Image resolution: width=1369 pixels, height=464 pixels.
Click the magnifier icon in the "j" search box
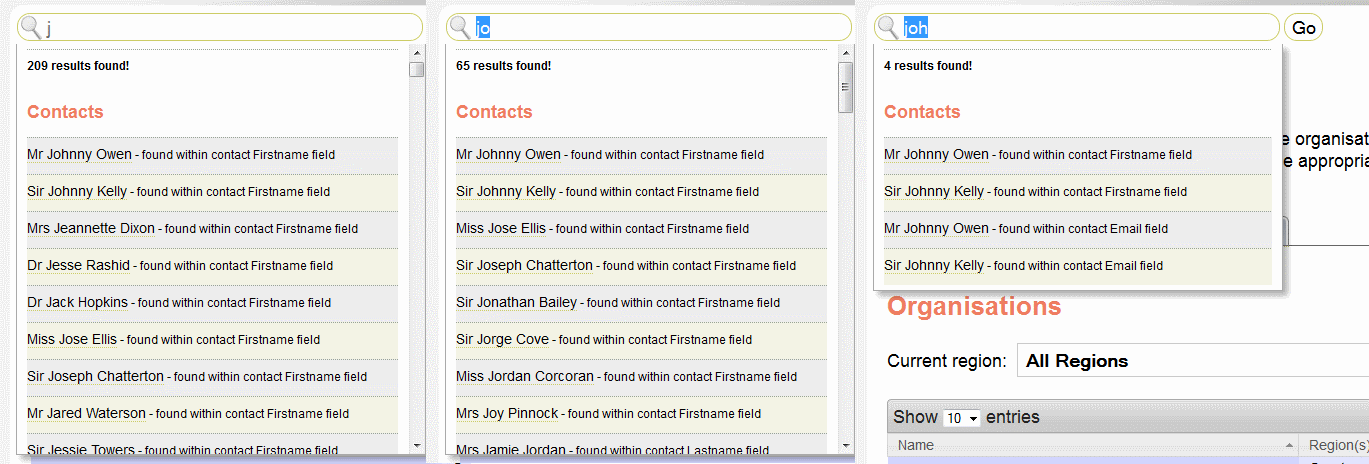tap(32, 28)
